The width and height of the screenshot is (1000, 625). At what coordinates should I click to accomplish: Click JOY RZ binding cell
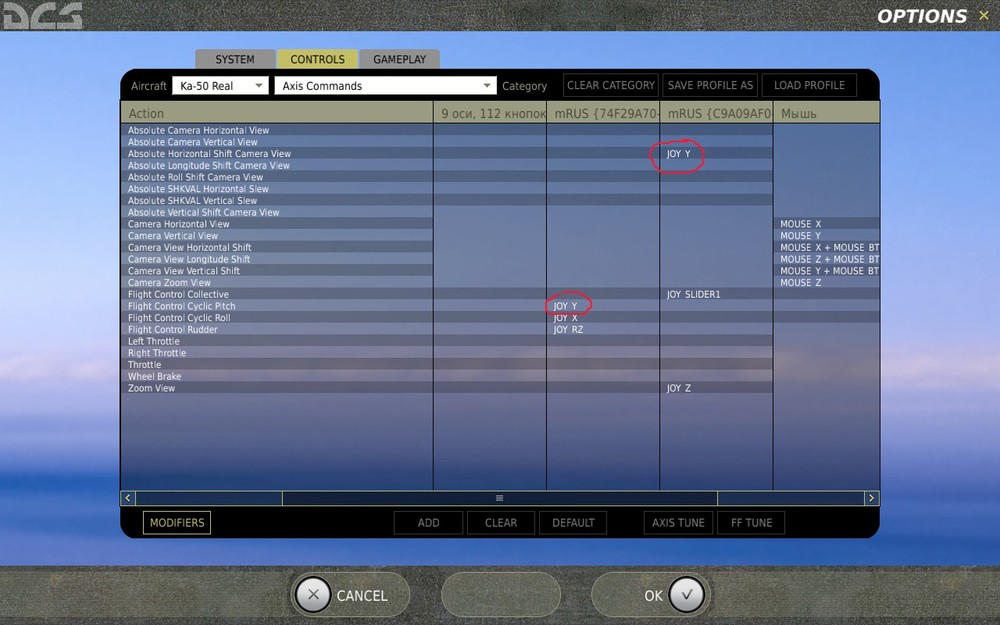(603, 329)
